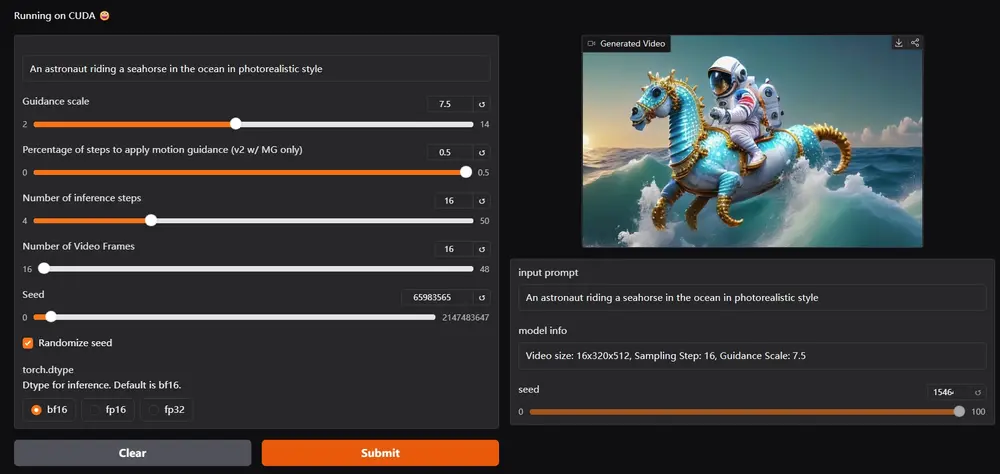Adjust the Guidance scale slider
The width and height of the screenshot is (1000, 474).
tap(253, 124)
